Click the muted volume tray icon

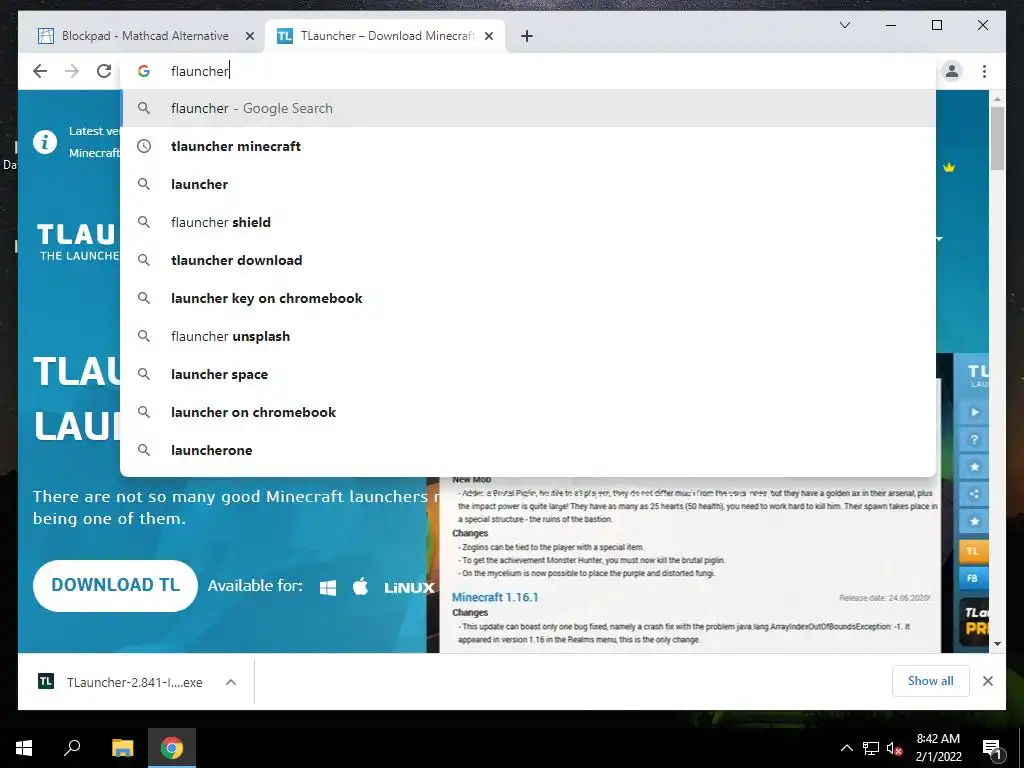coord(894,748)
